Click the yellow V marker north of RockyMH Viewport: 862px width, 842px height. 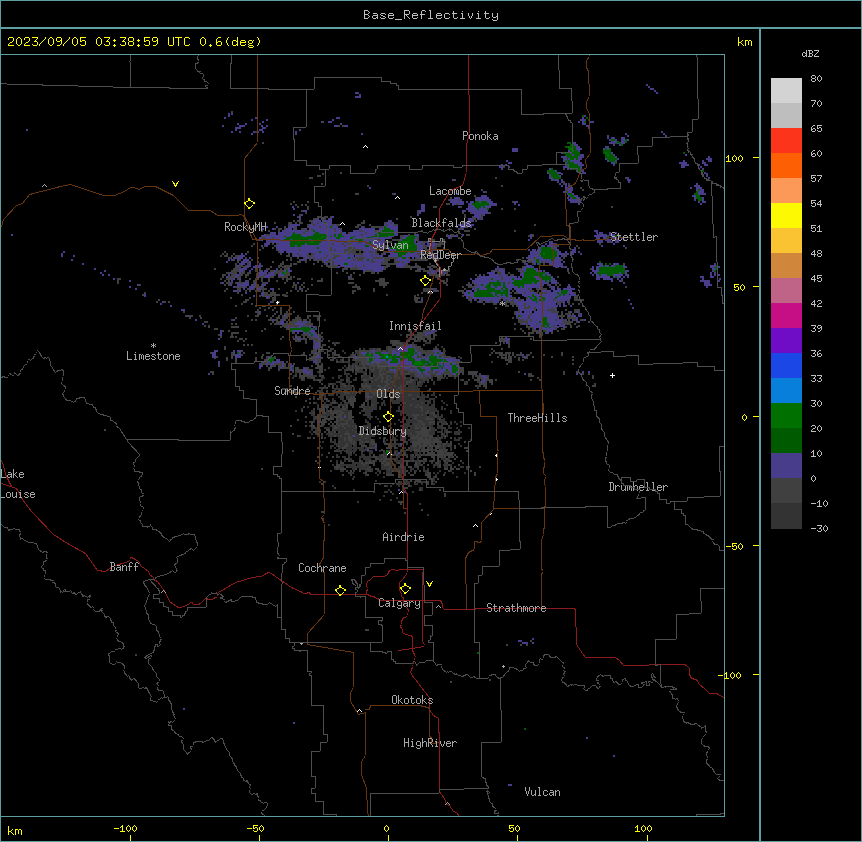pos(175,184)
